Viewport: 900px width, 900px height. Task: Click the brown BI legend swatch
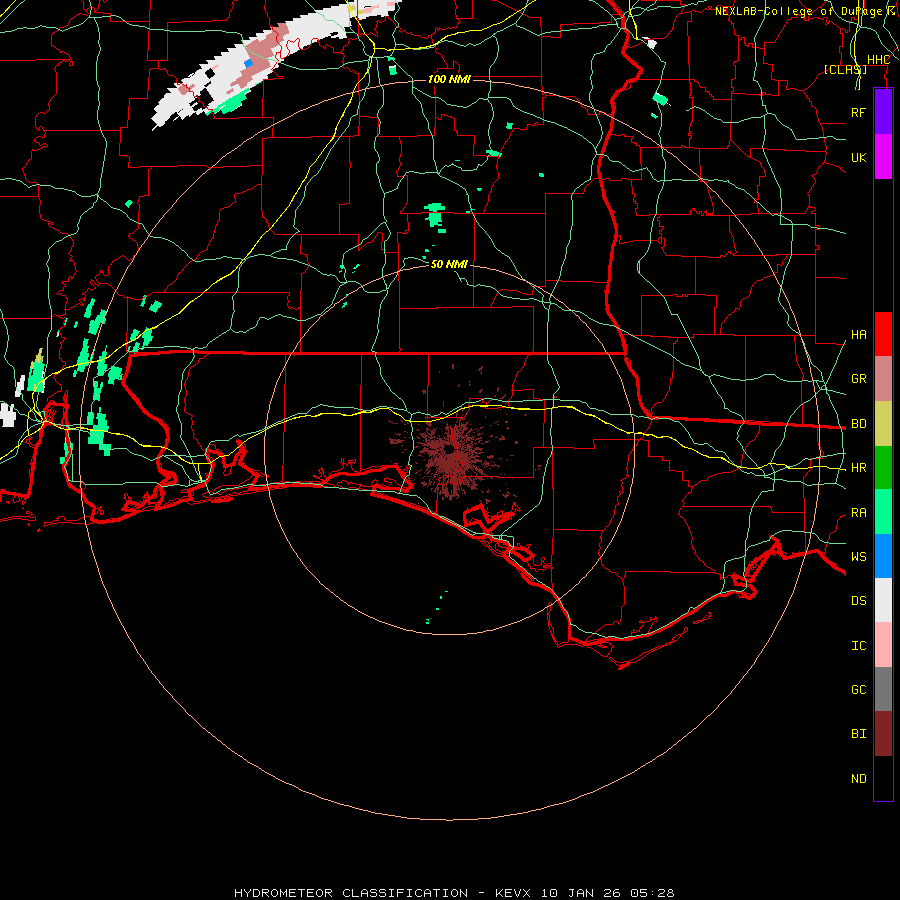(883, 734)
